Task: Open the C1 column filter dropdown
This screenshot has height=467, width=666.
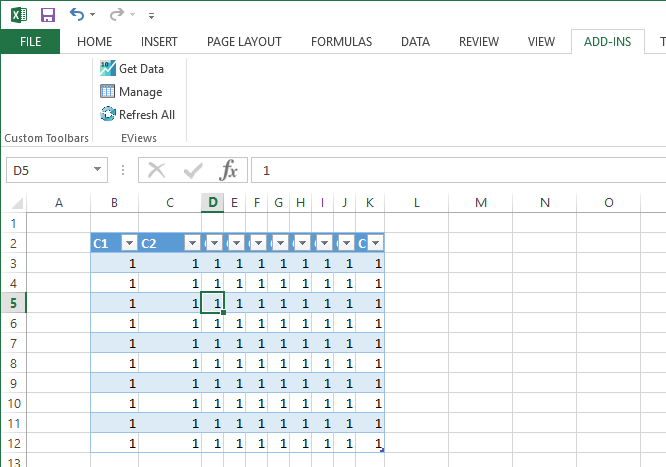Action: tap(128, 243)
